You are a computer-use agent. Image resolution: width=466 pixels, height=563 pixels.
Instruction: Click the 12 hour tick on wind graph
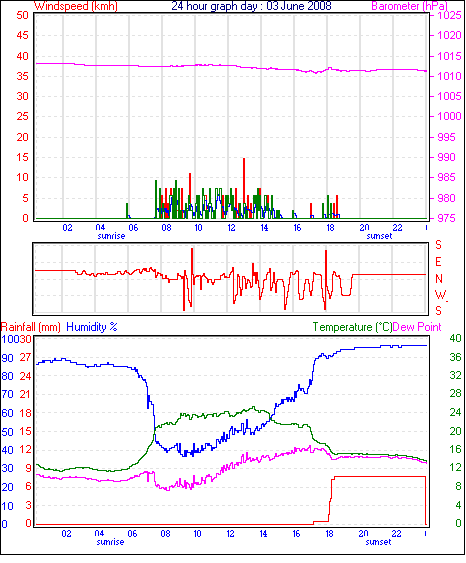pyautogui.click(x=231, y=228)
